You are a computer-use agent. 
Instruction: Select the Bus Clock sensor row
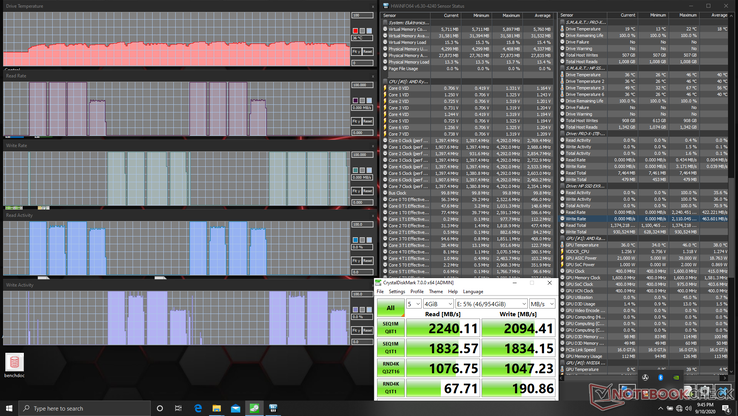pos(467,192)
